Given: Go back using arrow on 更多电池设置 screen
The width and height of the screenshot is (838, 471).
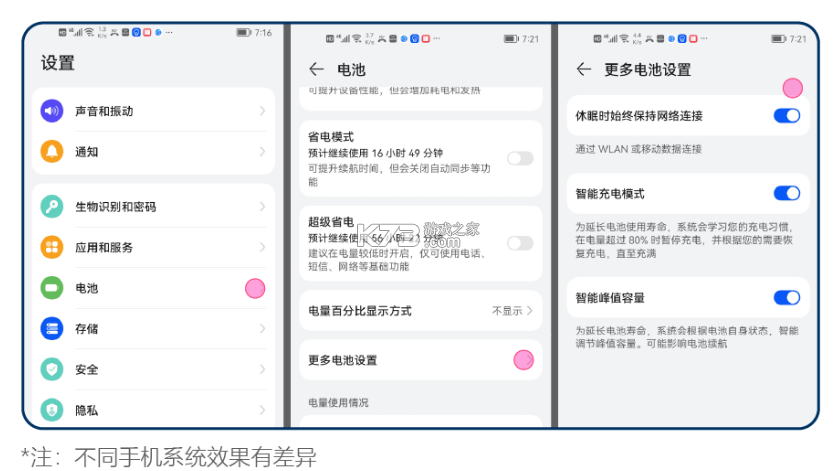Looking at the screenshot, I should [584, 69].
